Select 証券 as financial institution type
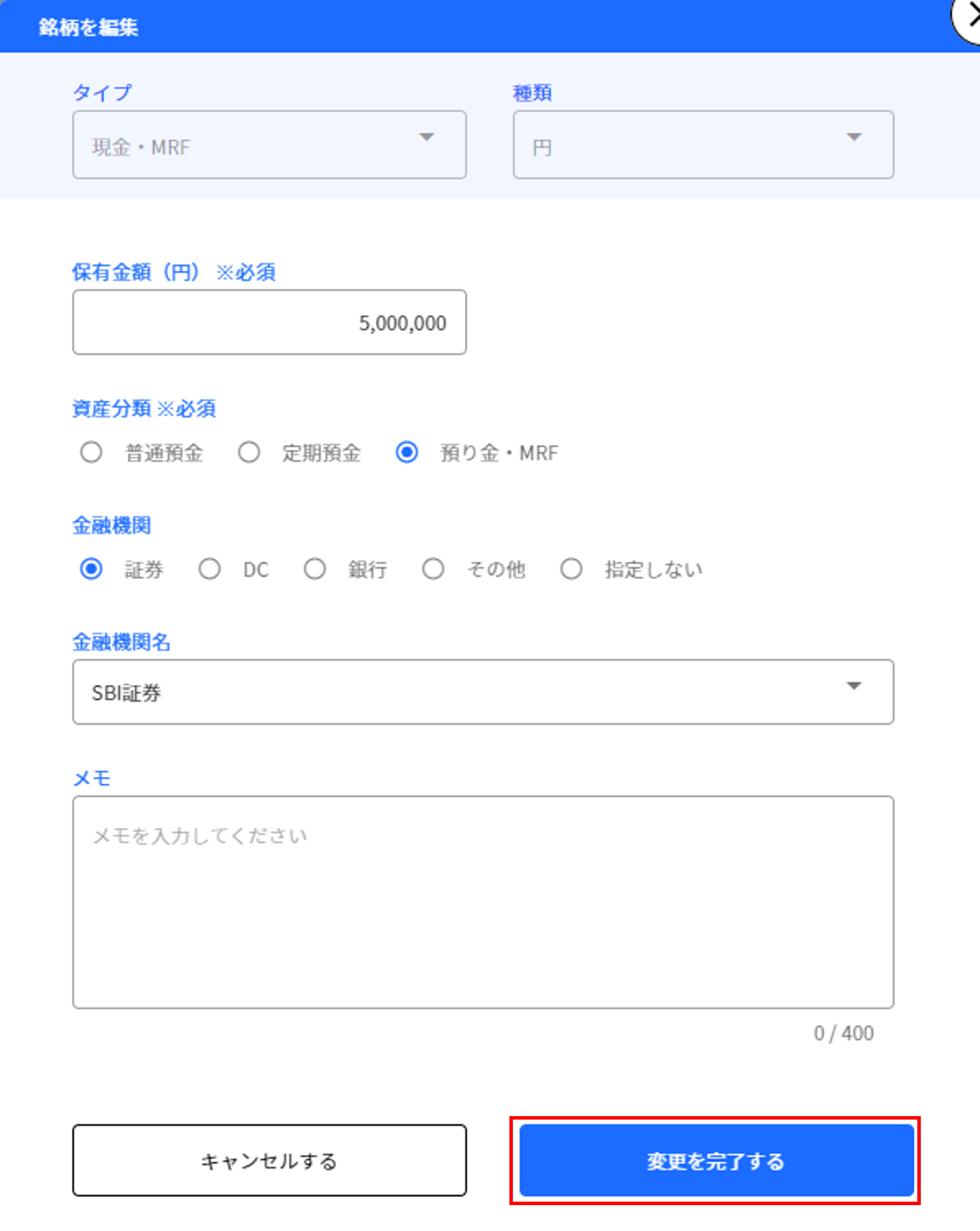The width and height of the screenshot is (980, 1231). (x=92, y=569)
